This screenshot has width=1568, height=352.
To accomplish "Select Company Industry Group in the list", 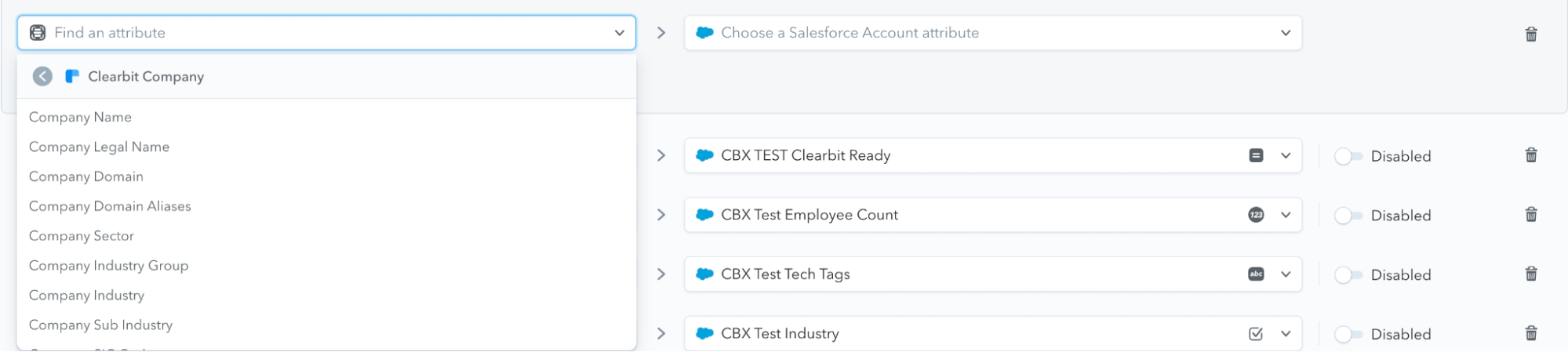I will (108, 266).
